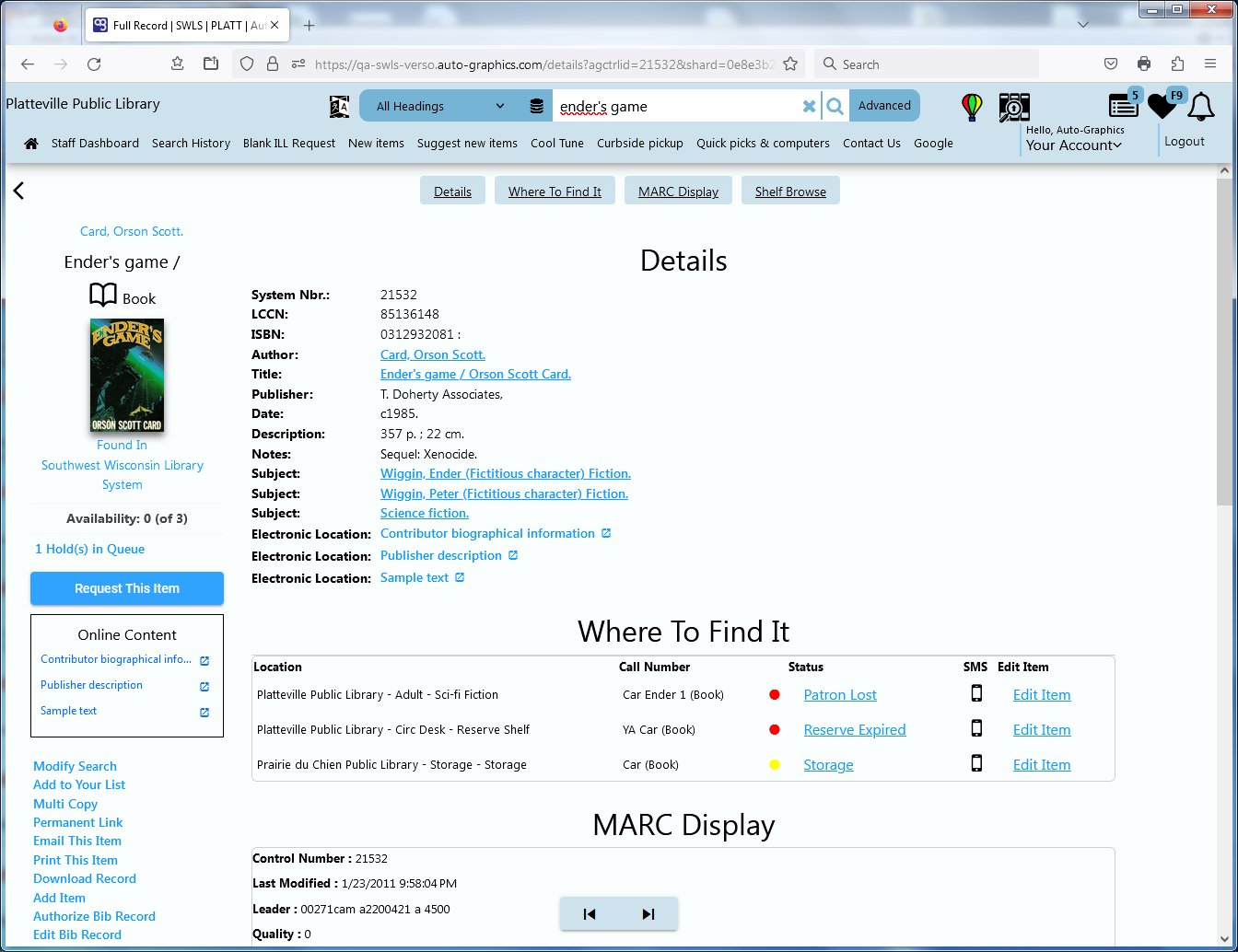The height and width of the screenshot is (952, 1238).
Task: Click the notifications bell icon
Action: click(x=1200, y=107)
